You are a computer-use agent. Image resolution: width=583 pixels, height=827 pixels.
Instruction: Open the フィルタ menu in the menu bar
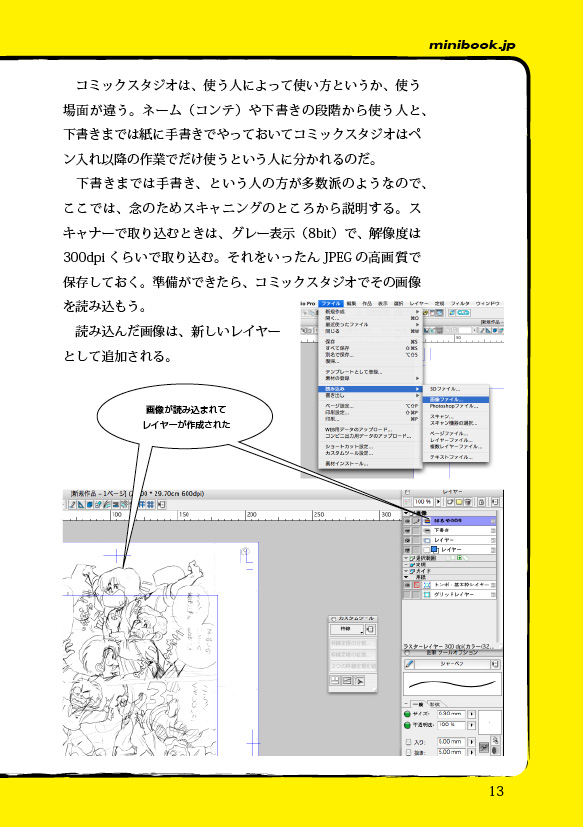coord(460,304)
